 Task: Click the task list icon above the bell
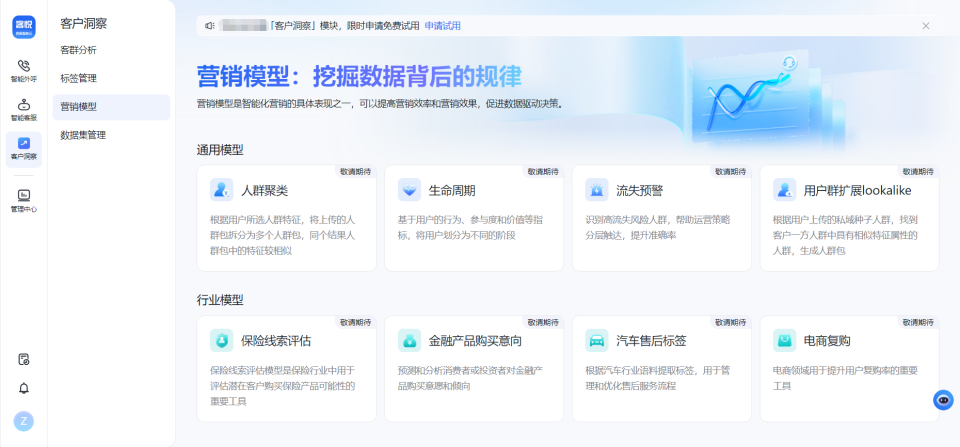pyautogui.click(x=24, y=359)
